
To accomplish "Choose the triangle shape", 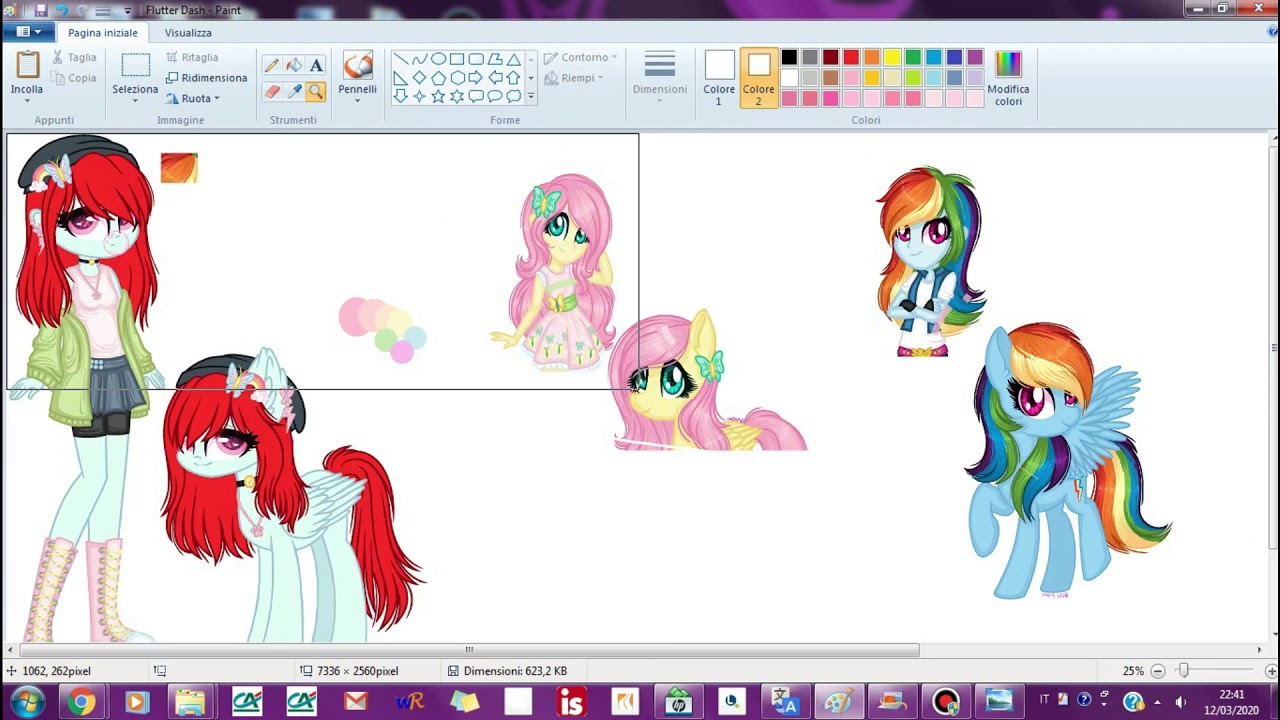I will coord(514,59).
